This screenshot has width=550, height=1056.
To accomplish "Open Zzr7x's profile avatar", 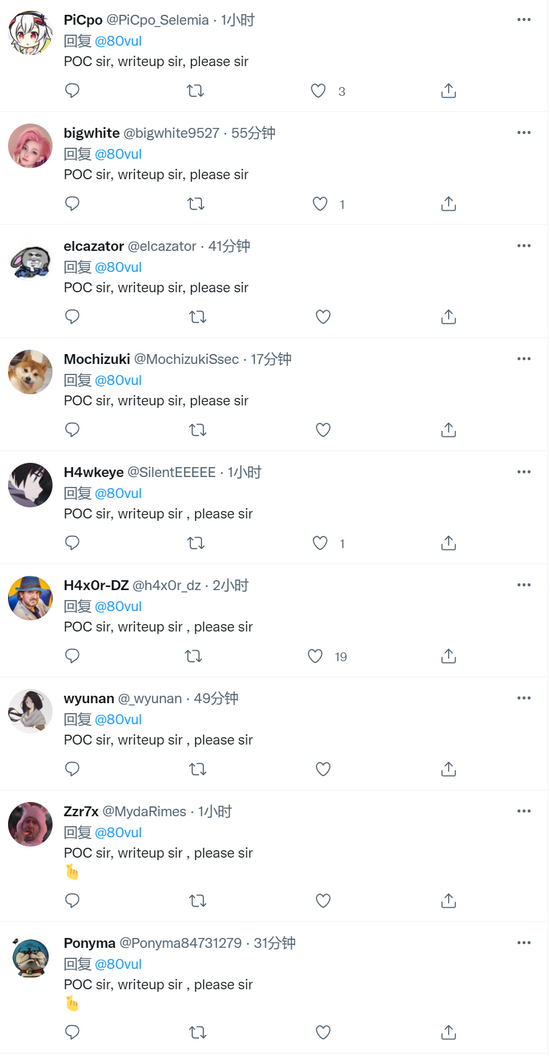I will (x=30, y=824).
